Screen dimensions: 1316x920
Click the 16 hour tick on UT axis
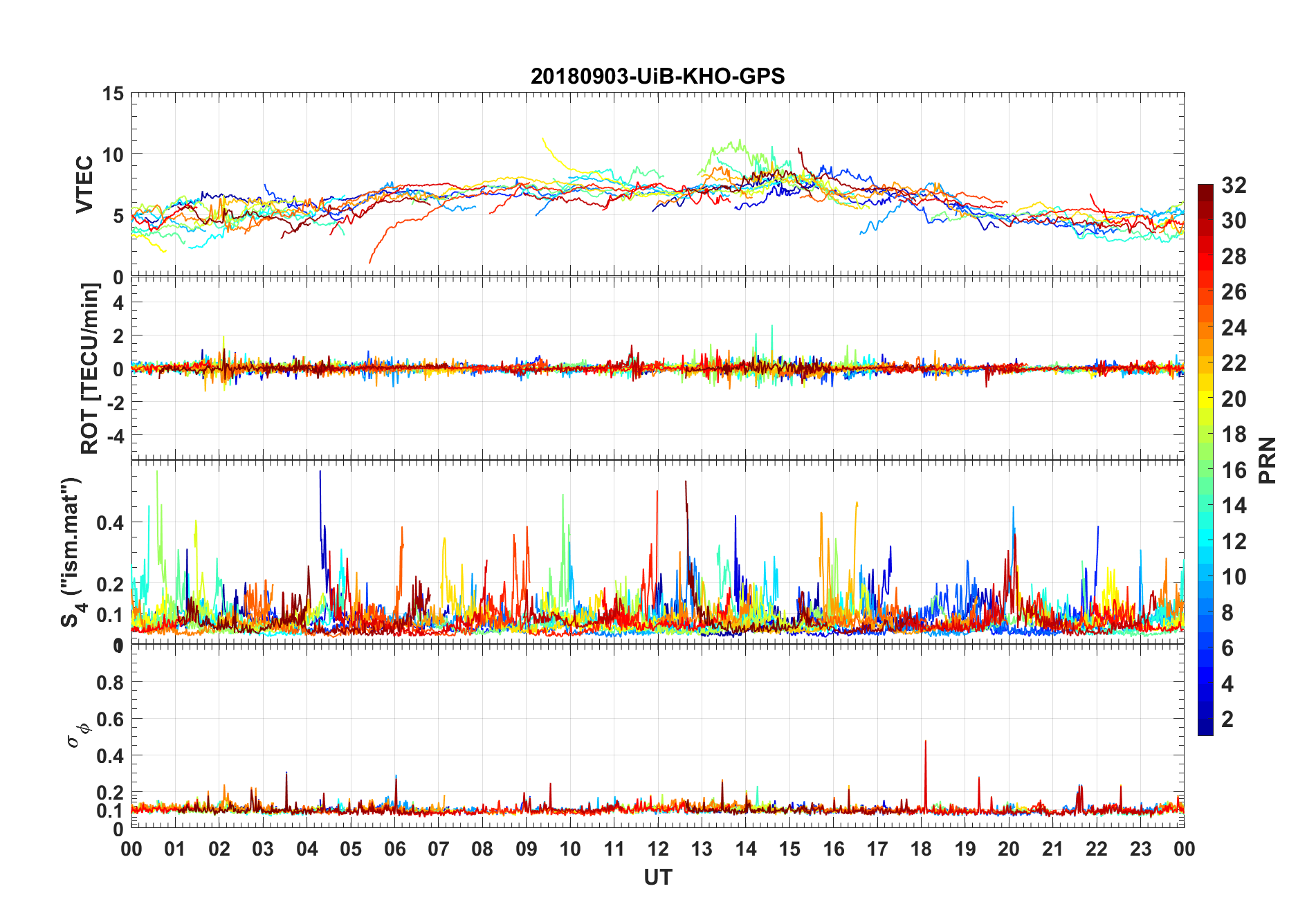[834, 849]
